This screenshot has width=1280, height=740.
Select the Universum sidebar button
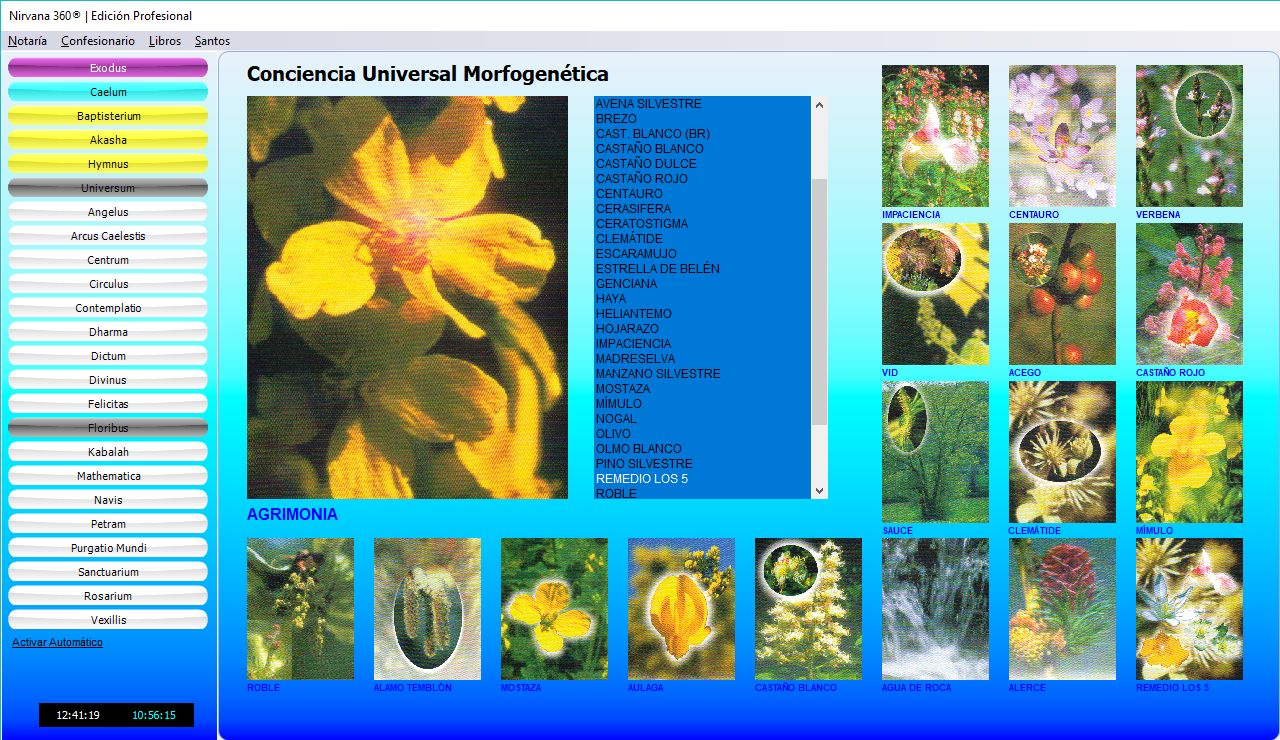coord(108,188)
